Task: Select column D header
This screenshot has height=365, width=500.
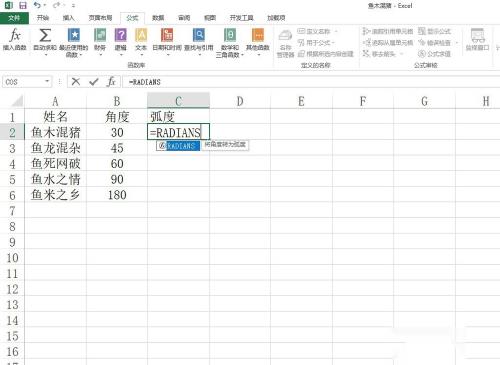Action: (x=240, y=101)
